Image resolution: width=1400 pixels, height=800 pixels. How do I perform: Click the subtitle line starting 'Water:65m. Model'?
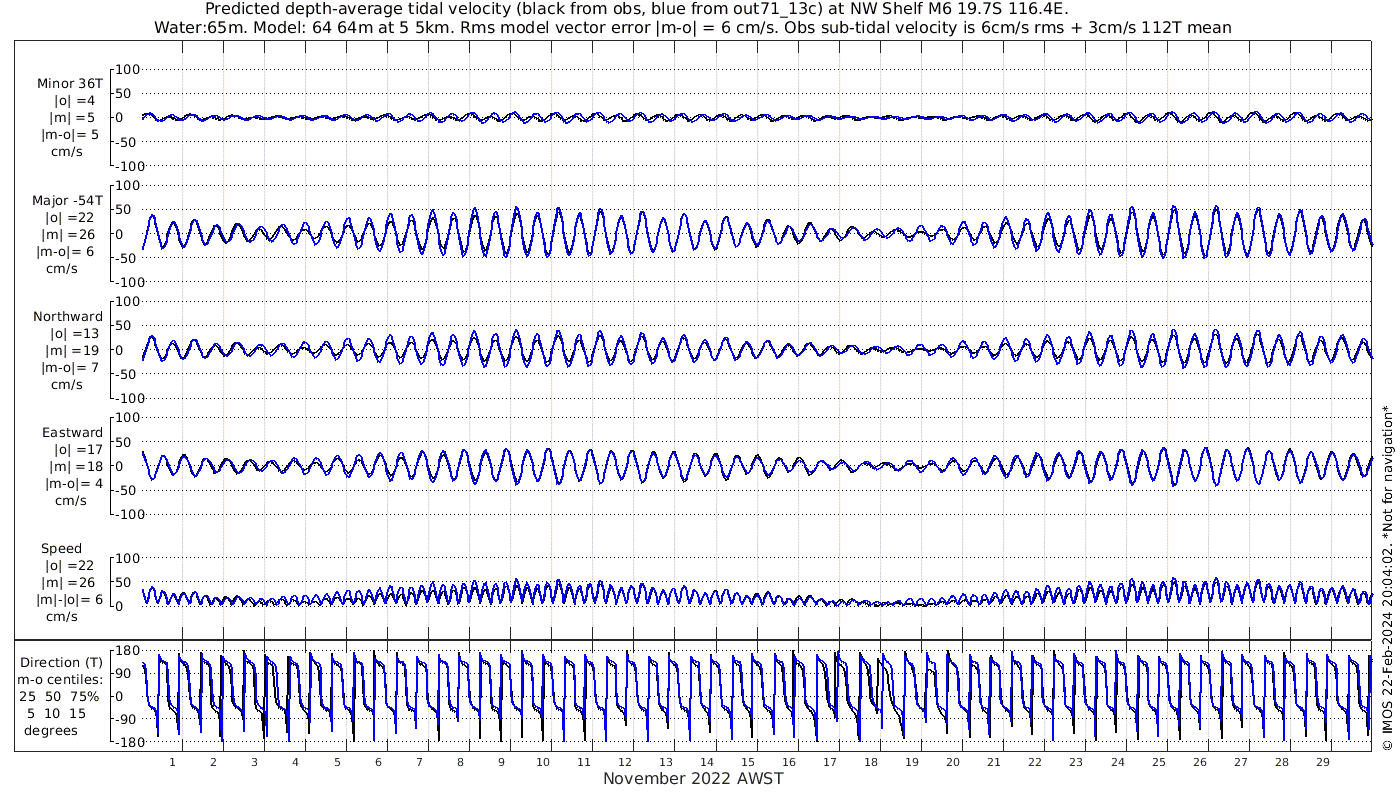point(693,27)
